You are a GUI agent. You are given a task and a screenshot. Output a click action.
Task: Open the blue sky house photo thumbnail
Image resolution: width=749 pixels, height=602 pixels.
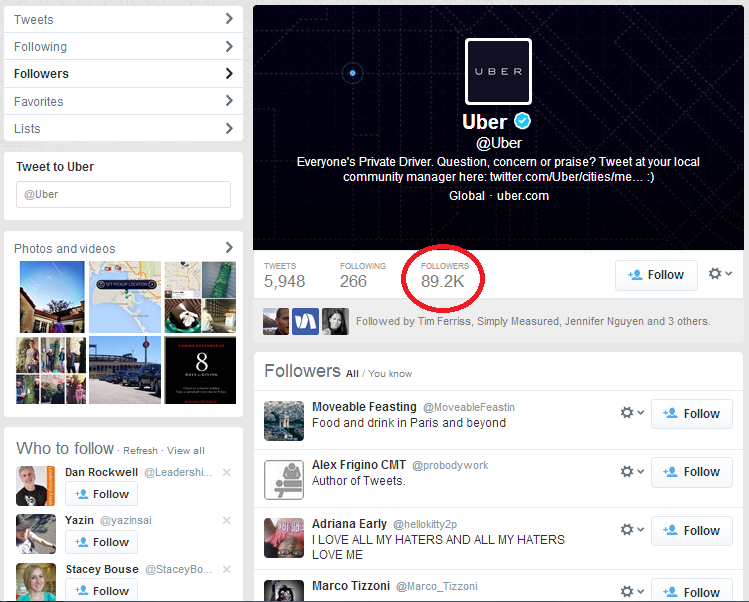[x=52, y=297]
